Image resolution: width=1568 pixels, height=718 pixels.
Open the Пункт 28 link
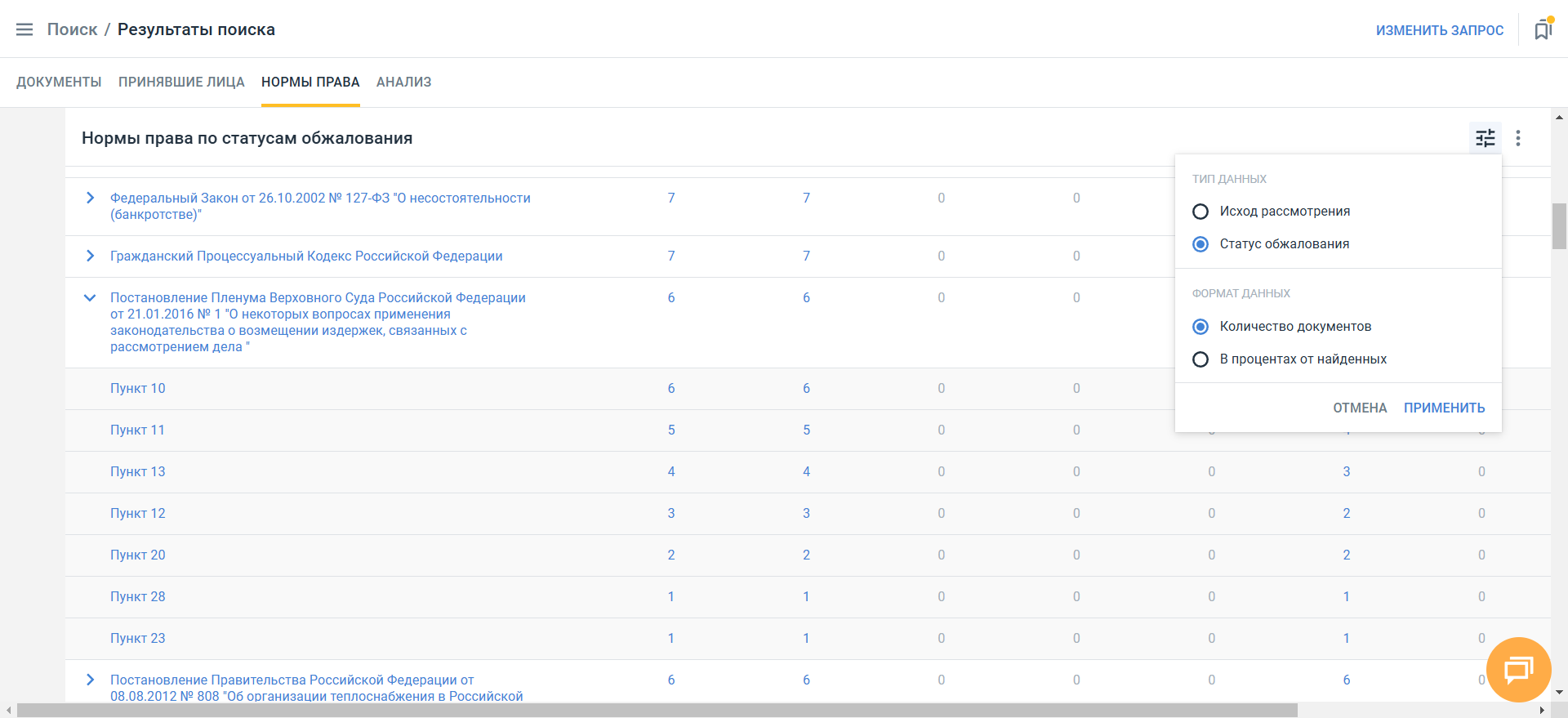138,596
